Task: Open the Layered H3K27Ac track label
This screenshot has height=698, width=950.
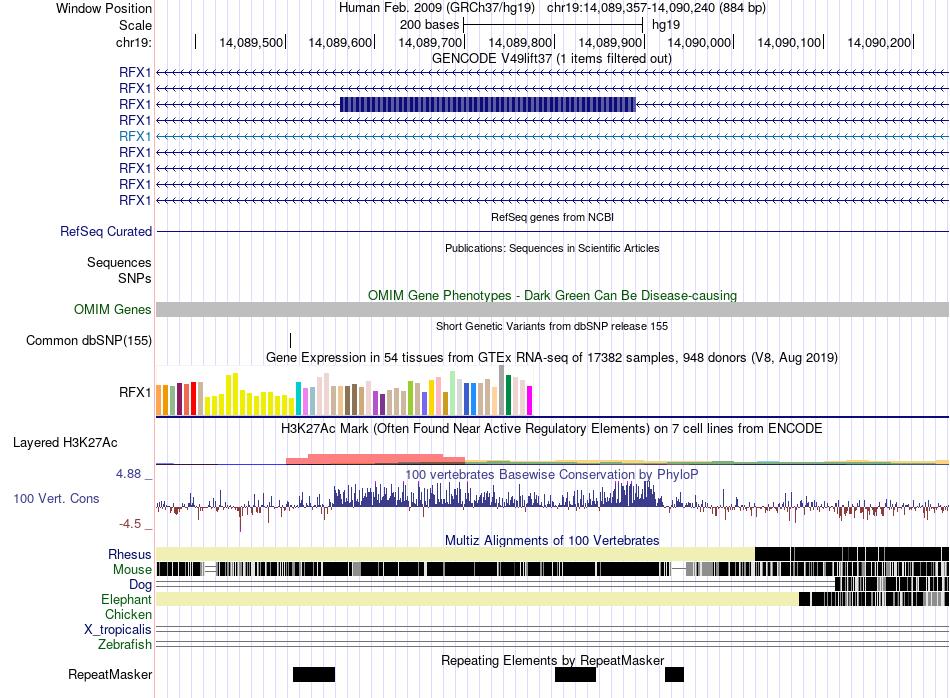Action: tap(65, 443)
